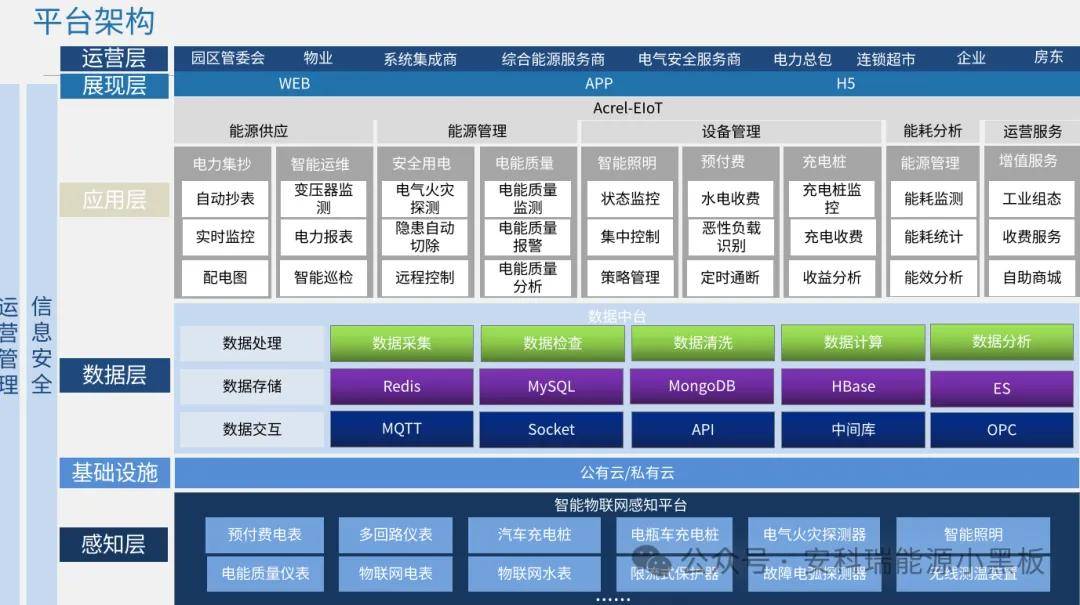Select the purple MongoDB block

pos(703,386)
